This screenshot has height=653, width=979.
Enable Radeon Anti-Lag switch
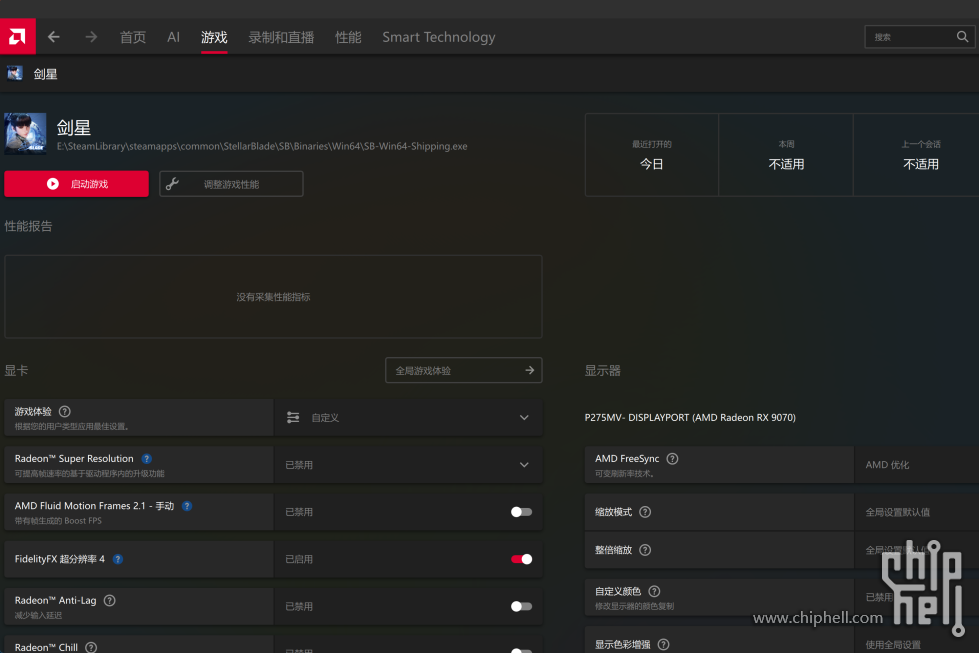pyautogui.click(x=521, y=606)
